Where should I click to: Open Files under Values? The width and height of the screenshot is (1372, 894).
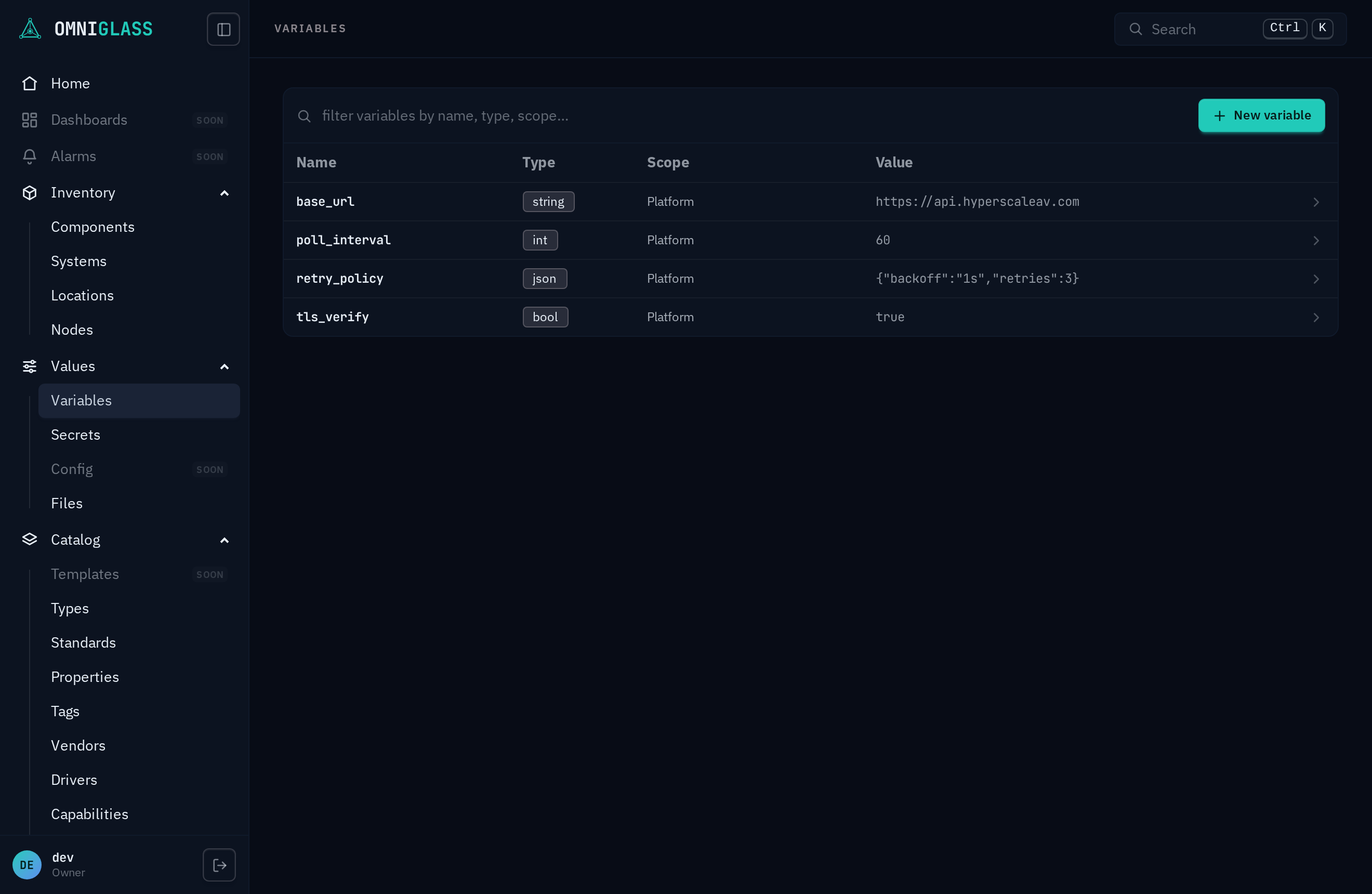click(139, 503)
